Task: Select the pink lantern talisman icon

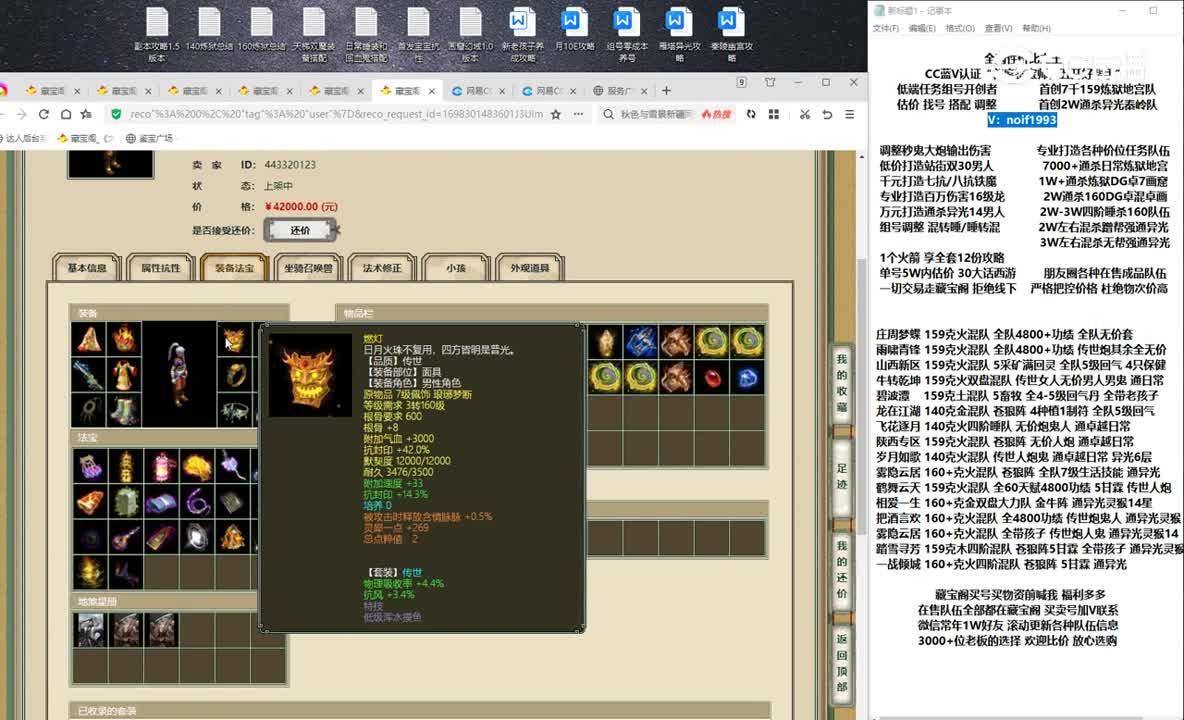Action: (x=161, y=466)
